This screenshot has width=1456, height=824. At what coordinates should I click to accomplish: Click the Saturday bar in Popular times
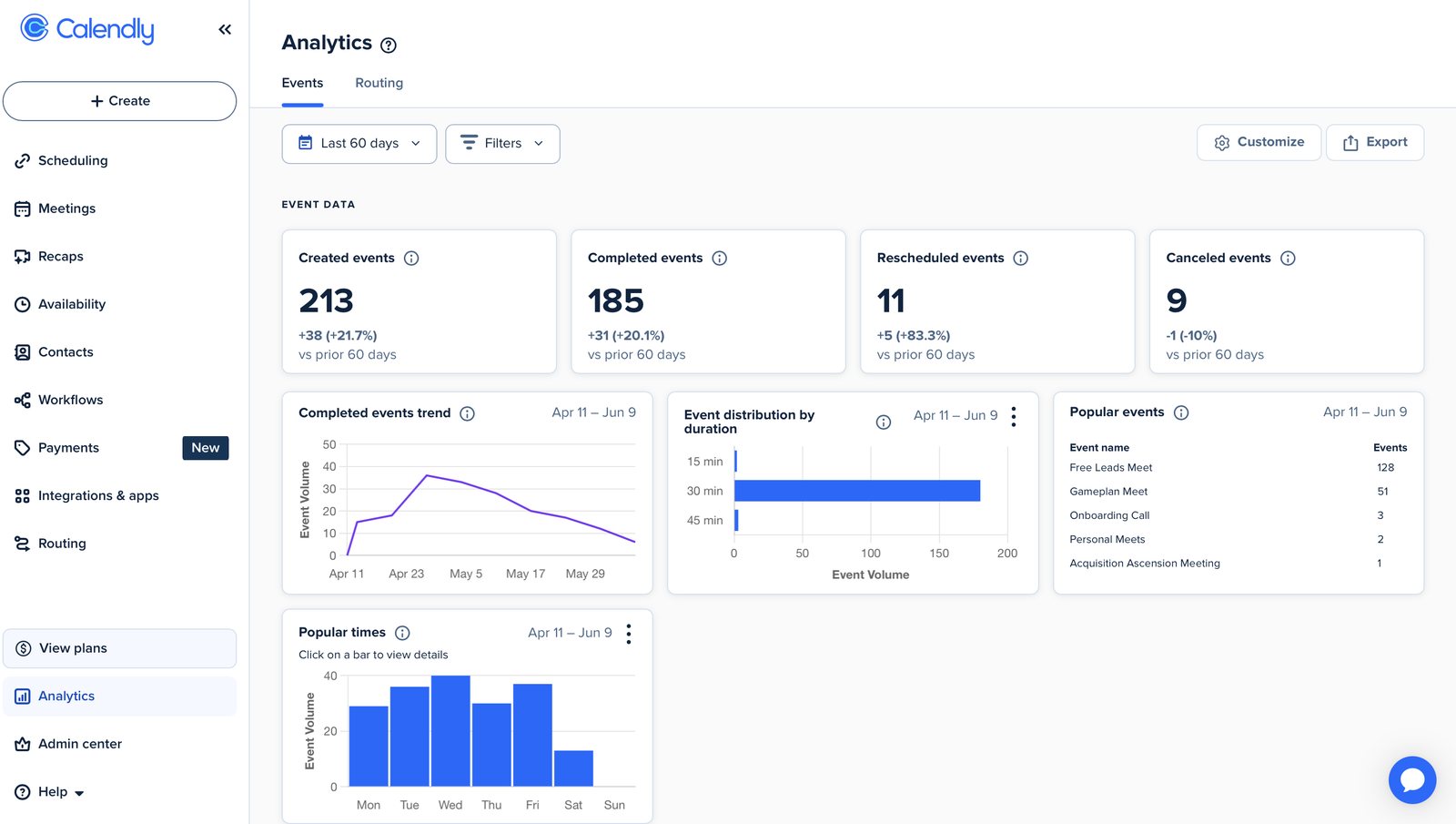[573, 768]
